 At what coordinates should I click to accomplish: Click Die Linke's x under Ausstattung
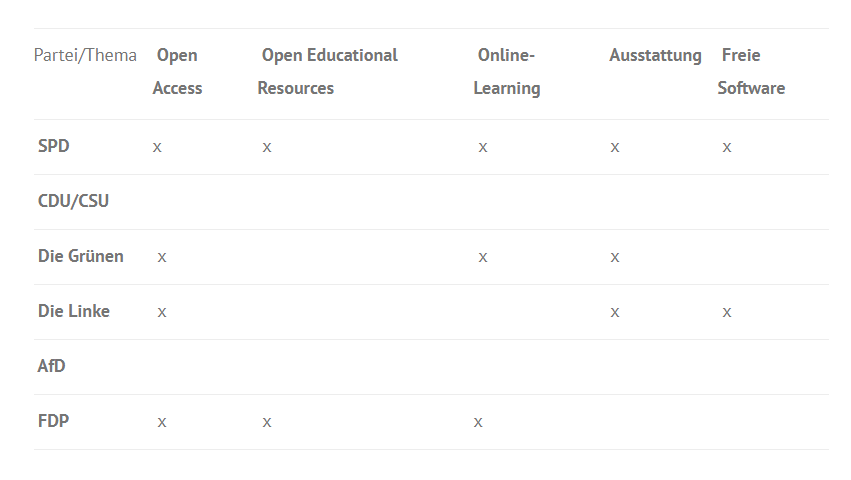pyautogui.click(x=615, y=312)
